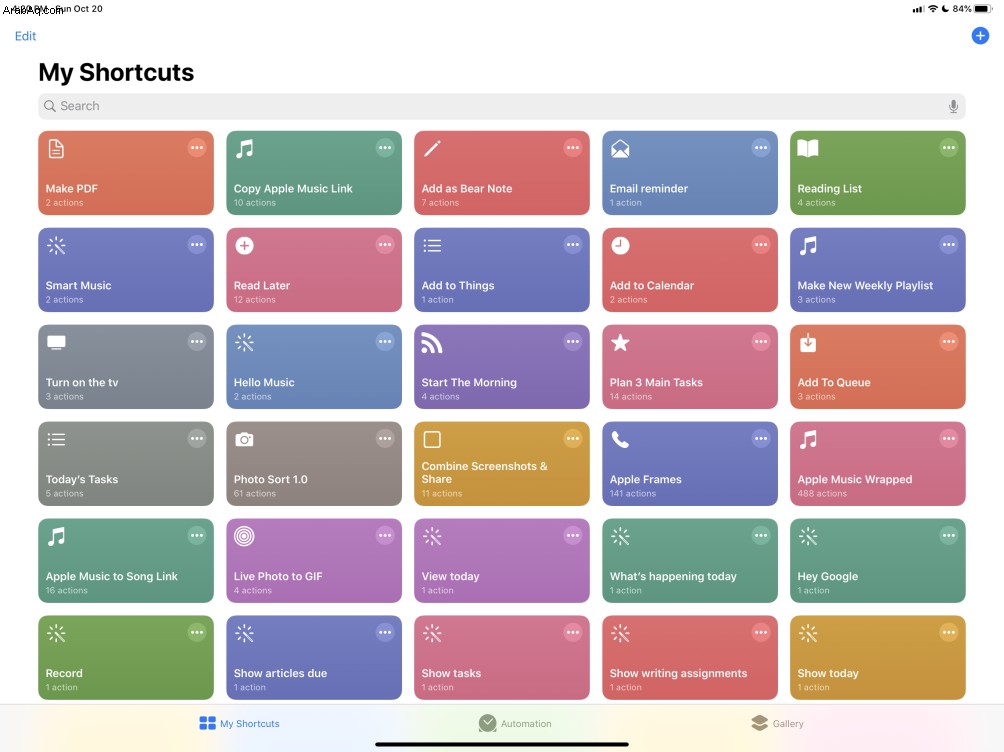Open the options menu for Read Later

tap(385, 245)
